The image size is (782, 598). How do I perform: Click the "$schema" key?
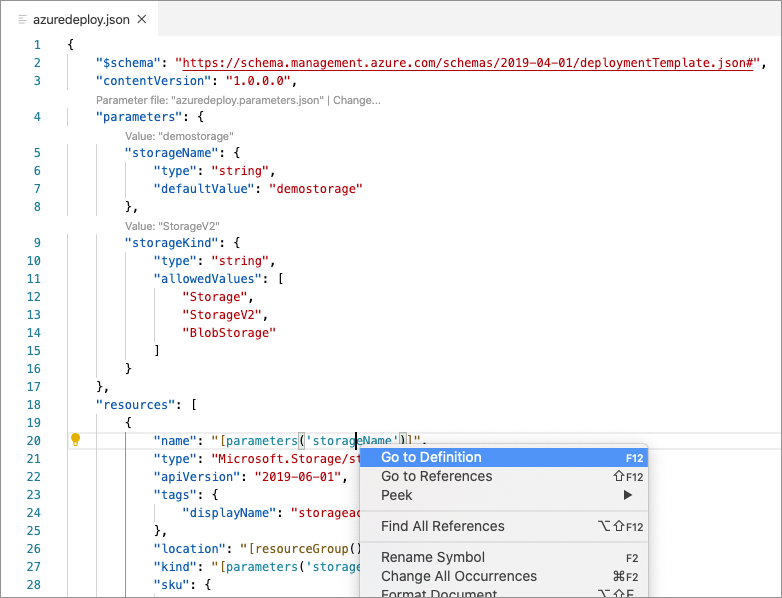click(128, 63)
